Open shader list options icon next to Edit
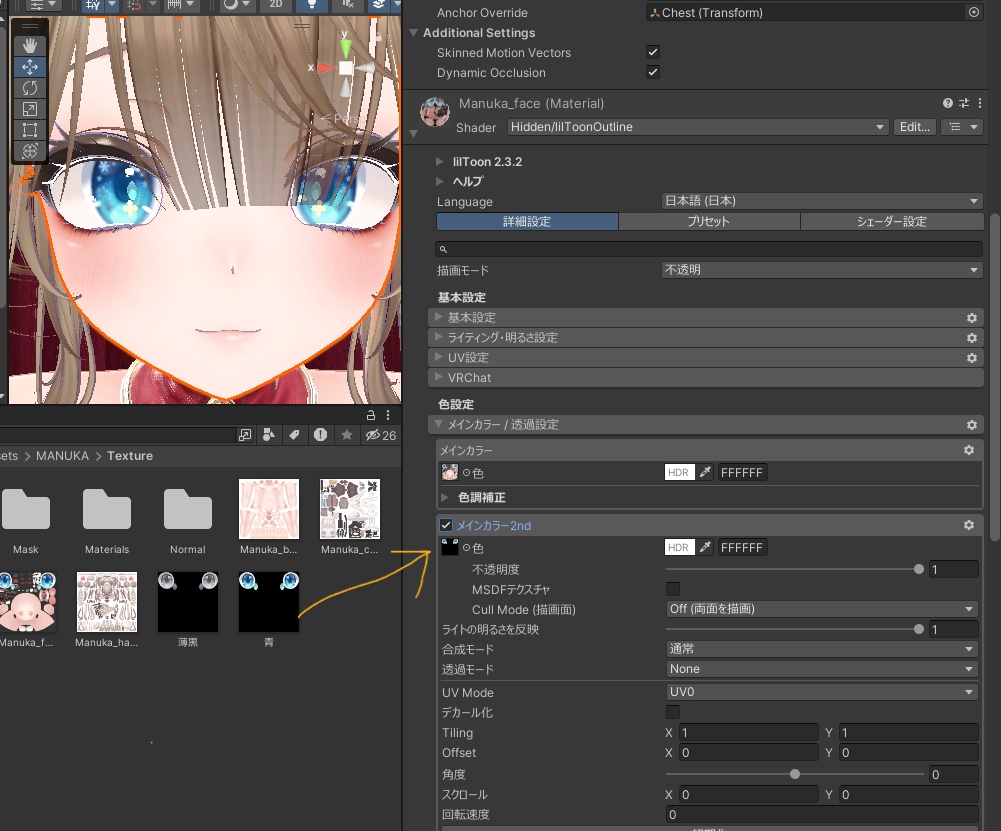The height and width of the screenshot is (831, 1001). point(963,127)
